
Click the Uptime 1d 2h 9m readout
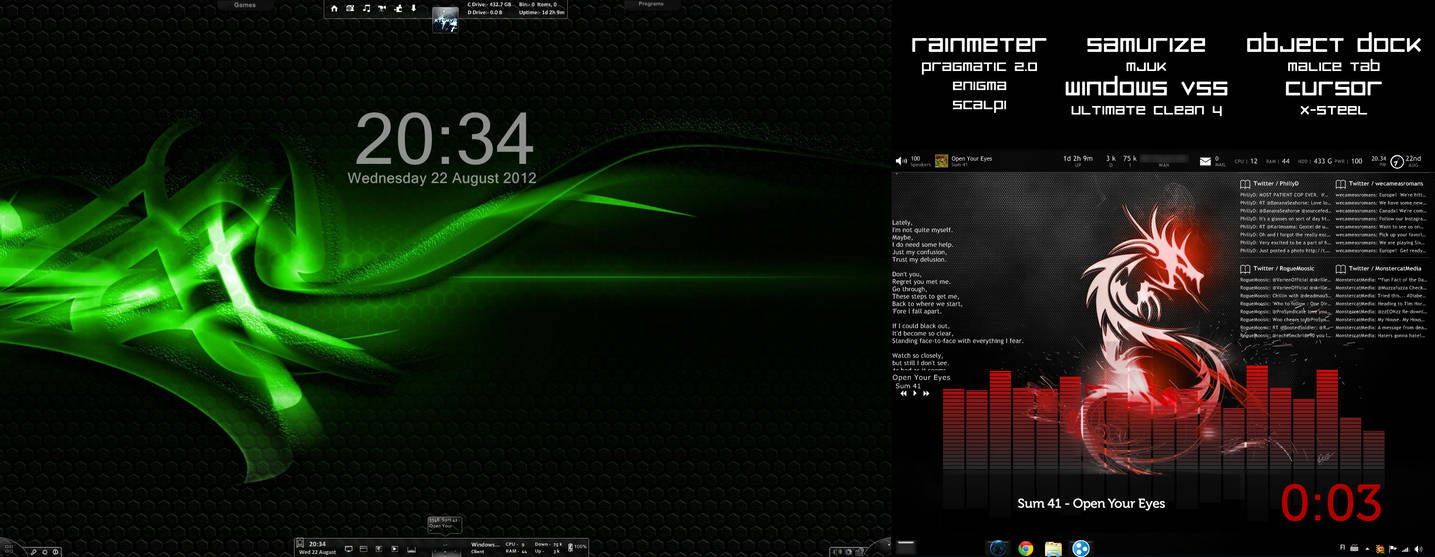click(x=542, y=12)
